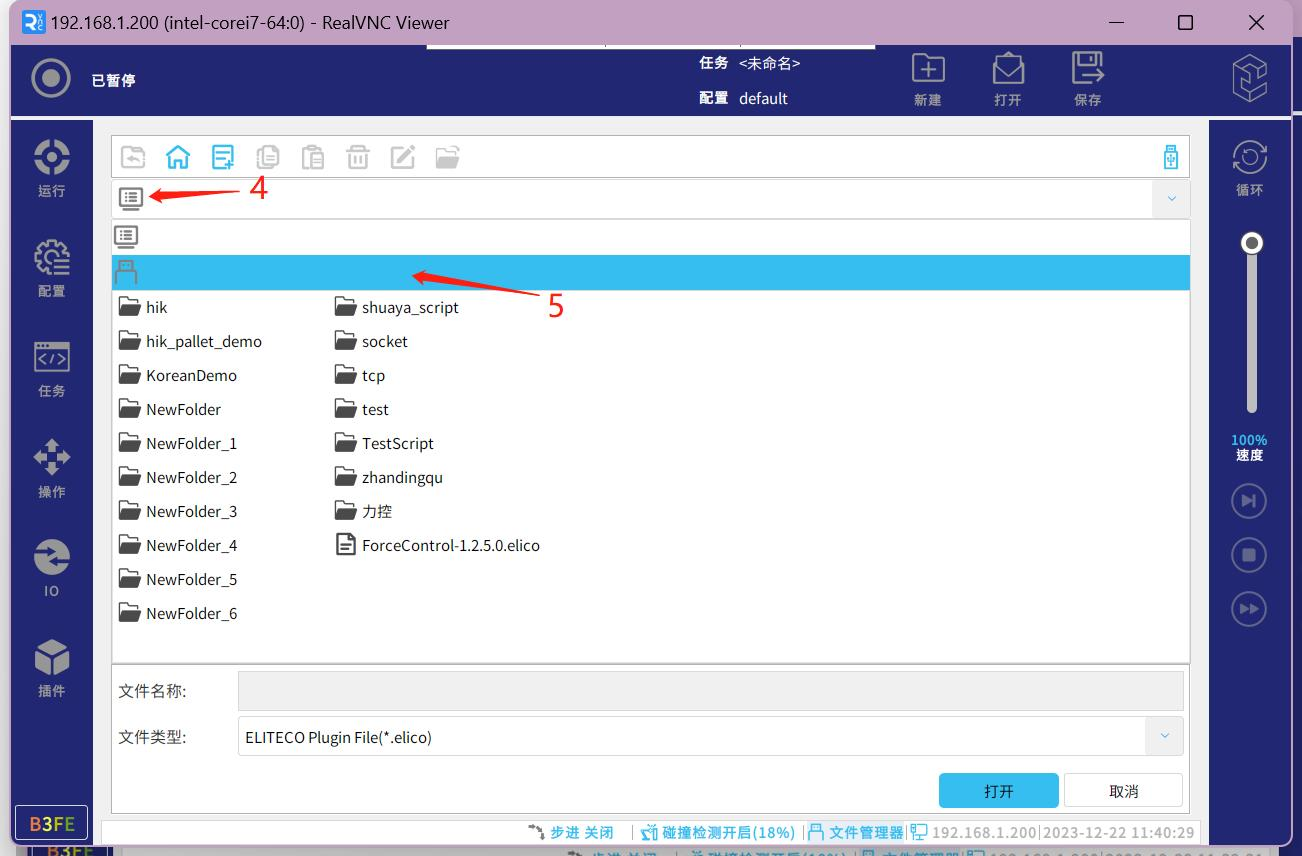Click the 保存 (Save) icon in header

pyautogui.click(x=1087, y=79)
